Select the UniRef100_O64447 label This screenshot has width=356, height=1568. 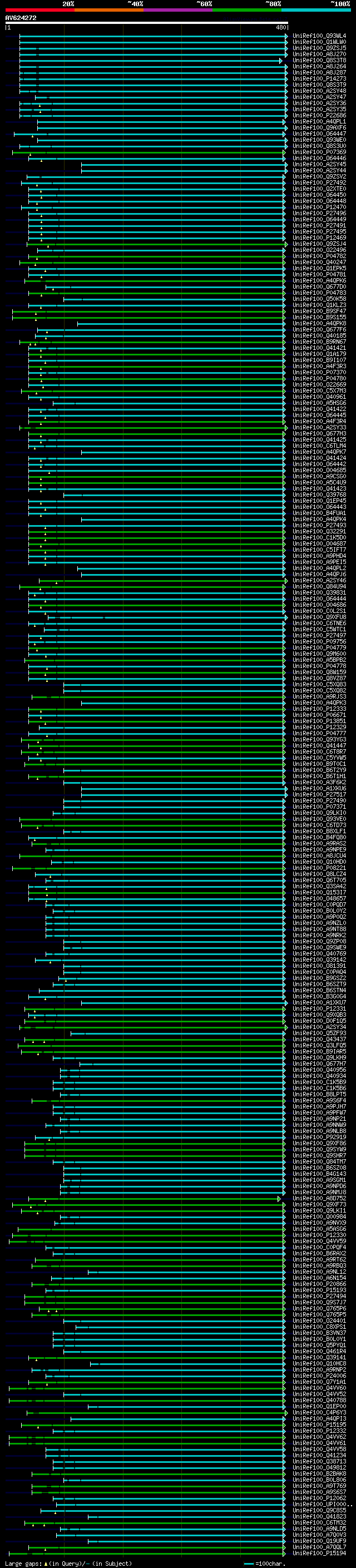click(319, 135)
